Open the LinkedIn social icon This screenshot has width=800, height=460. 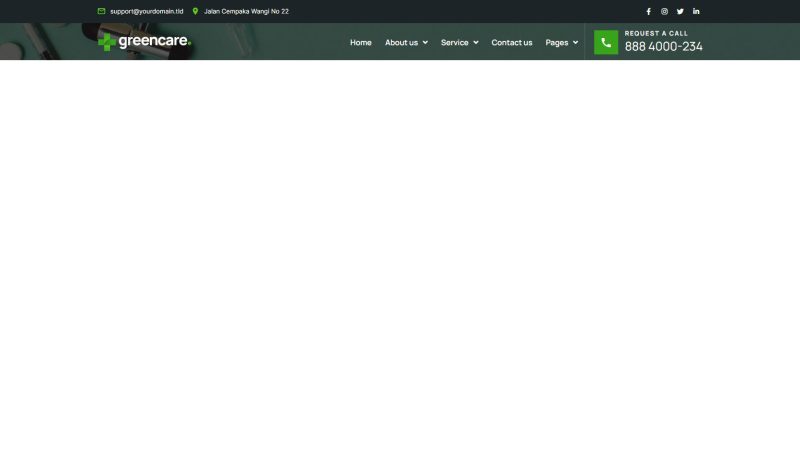[x=696, y=11]
